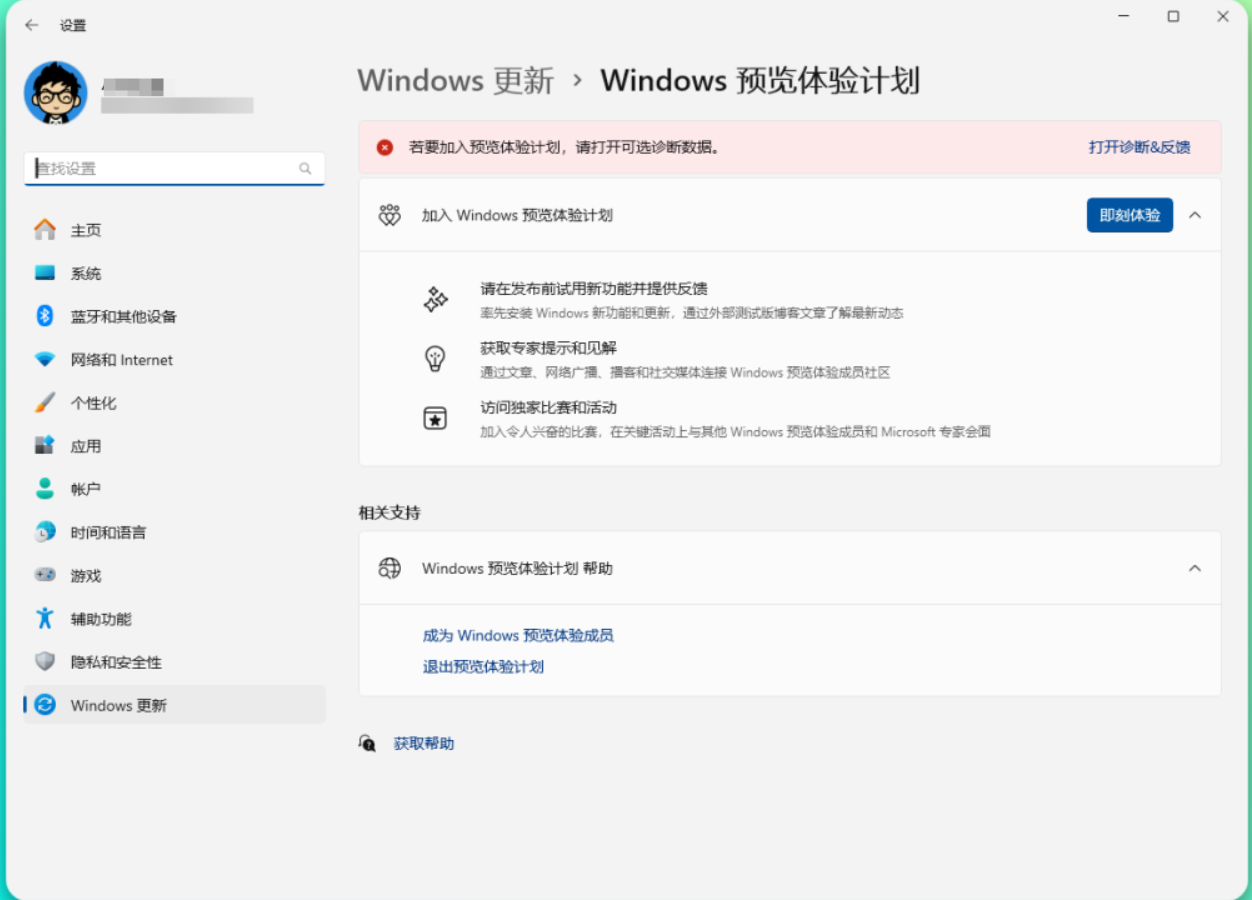Screen dimensions: 1252x900
Task: Select 蓝牙和其他设备 label in sidebar
Action: tap(124, 316)
